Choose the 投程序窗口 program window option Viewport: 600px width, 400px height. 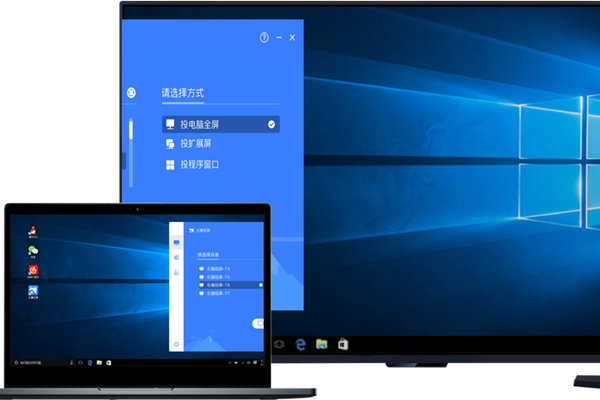pos(205,164)
